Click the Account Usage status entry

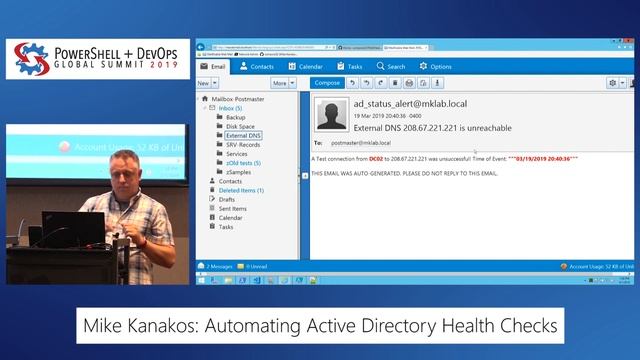click(597, 267)
